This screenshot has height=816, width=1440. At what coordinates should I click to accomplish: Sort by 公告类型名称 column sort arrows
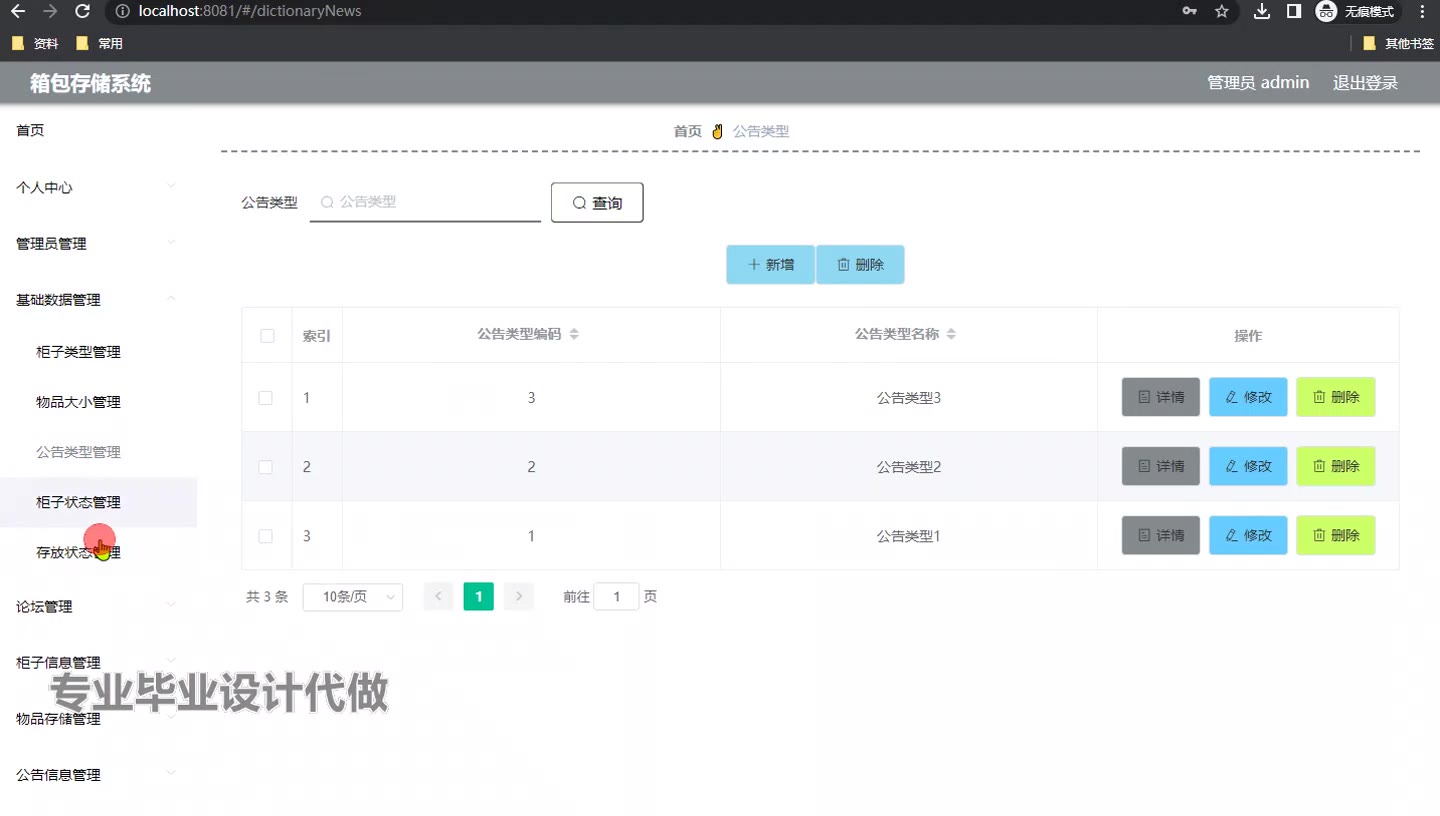point(951,335)
